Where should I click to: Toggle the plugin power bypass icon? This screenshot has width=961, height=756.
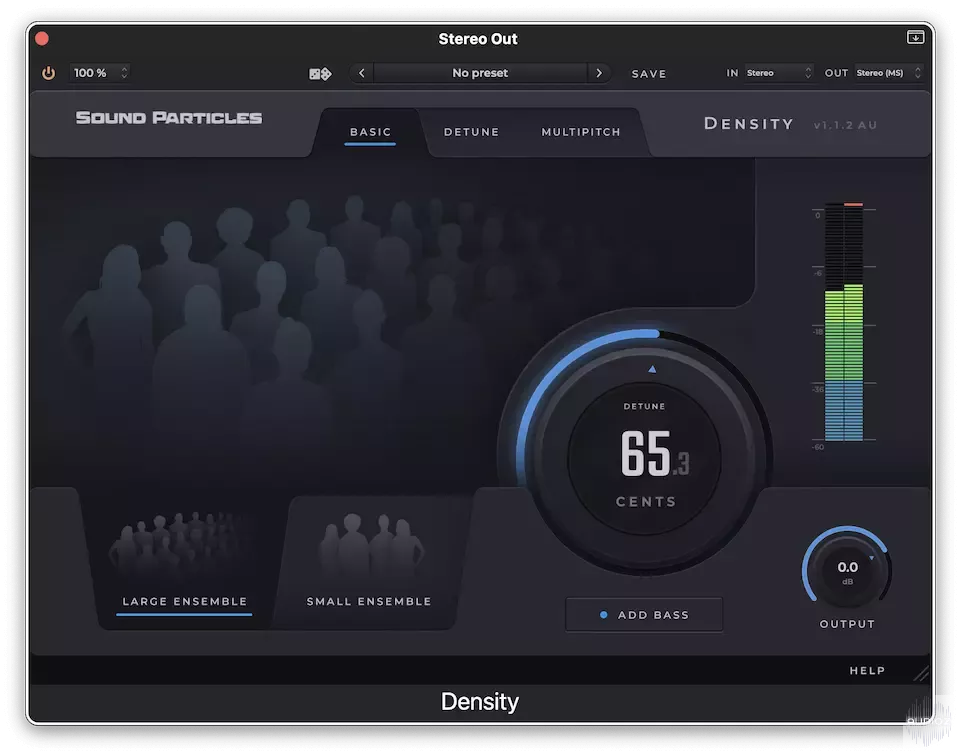[48, 74]
